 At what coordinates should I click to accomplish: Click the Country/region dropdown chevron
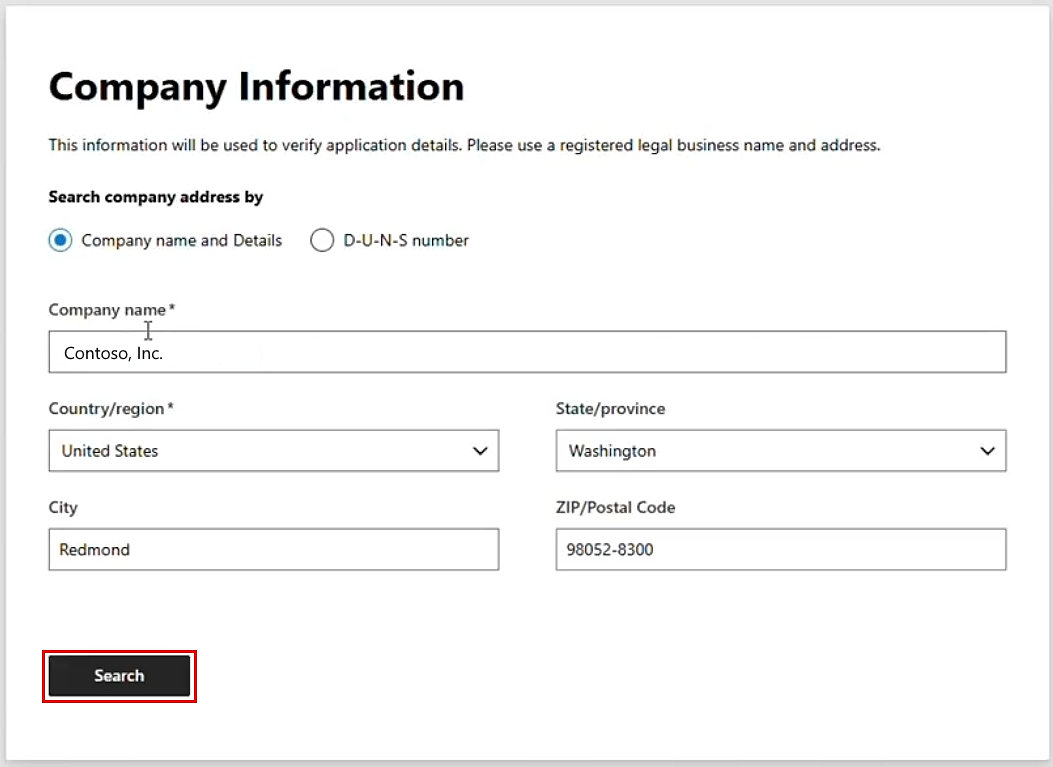click(x=478, y=451)
